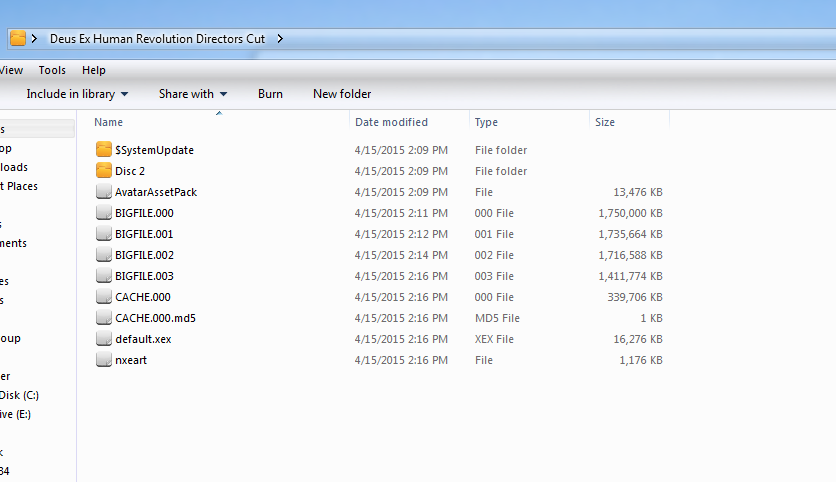Click the New folder button
This screenshot has width=836, height=482.
(x=342, y=94)
